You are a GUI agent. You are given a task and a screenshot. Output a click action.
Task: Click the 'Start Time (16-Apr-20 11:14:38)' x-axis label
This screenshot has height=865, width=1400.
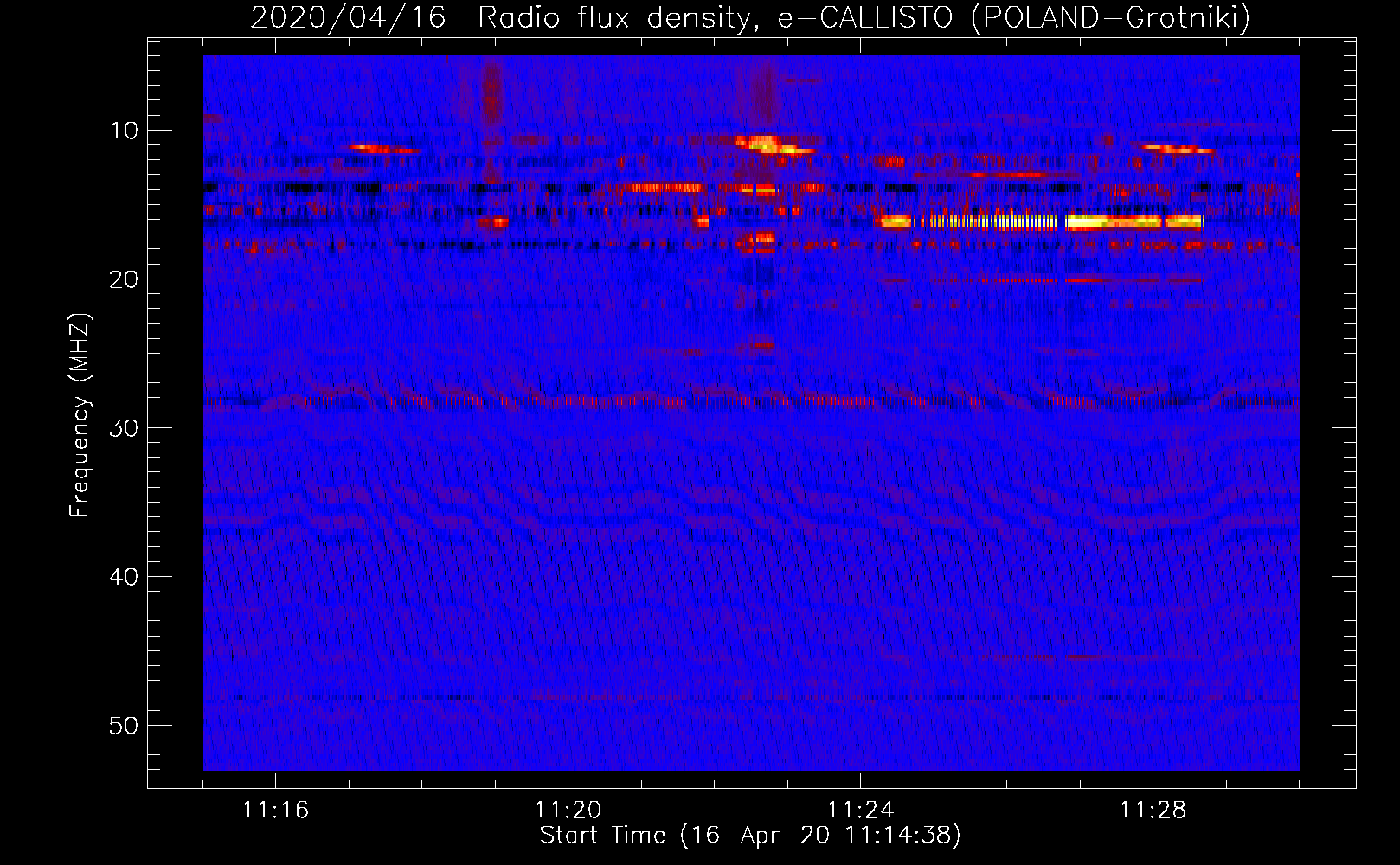coord(750,836)
